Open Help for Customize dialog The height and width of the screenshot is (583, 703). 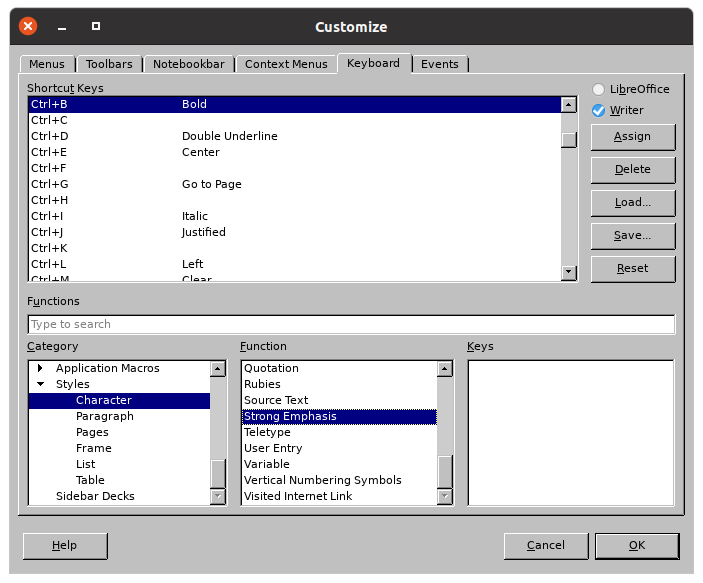click(x=65, y=546)
